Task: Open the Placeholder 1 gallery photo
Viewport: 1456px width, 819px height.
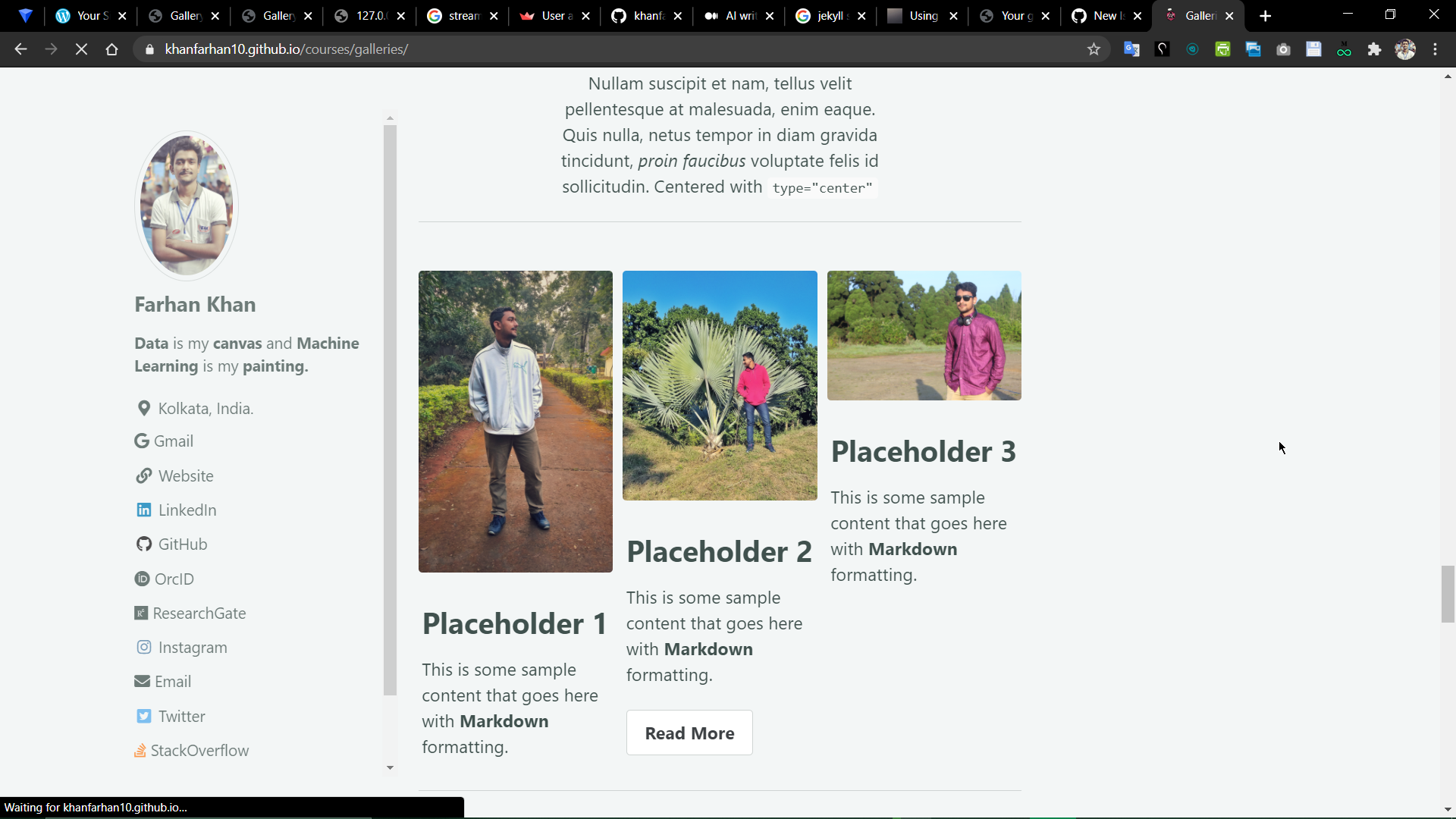Action: [x=515, y=422]
